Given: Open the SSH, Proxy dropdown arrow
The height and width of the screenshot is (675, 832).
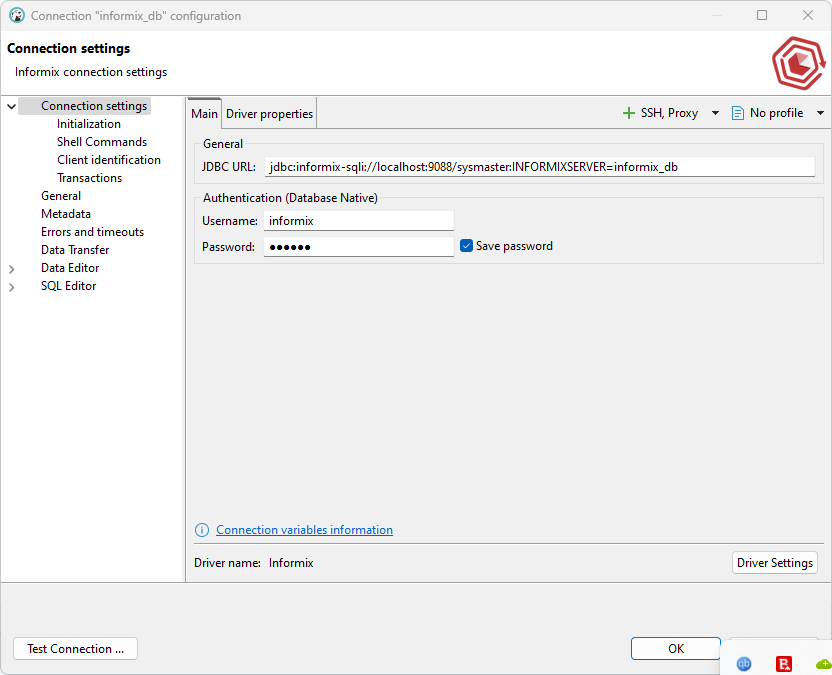Looking at the screenshot, I should click(715, 113).
